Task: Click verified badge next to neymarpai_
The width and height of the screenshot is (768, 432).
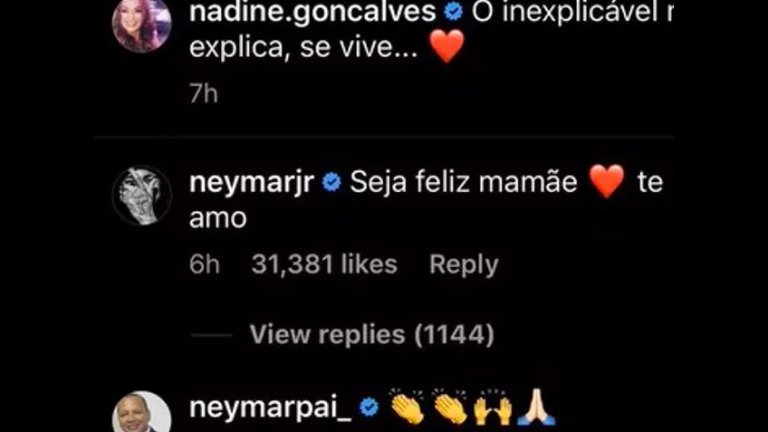Action: tap(369, 407)
